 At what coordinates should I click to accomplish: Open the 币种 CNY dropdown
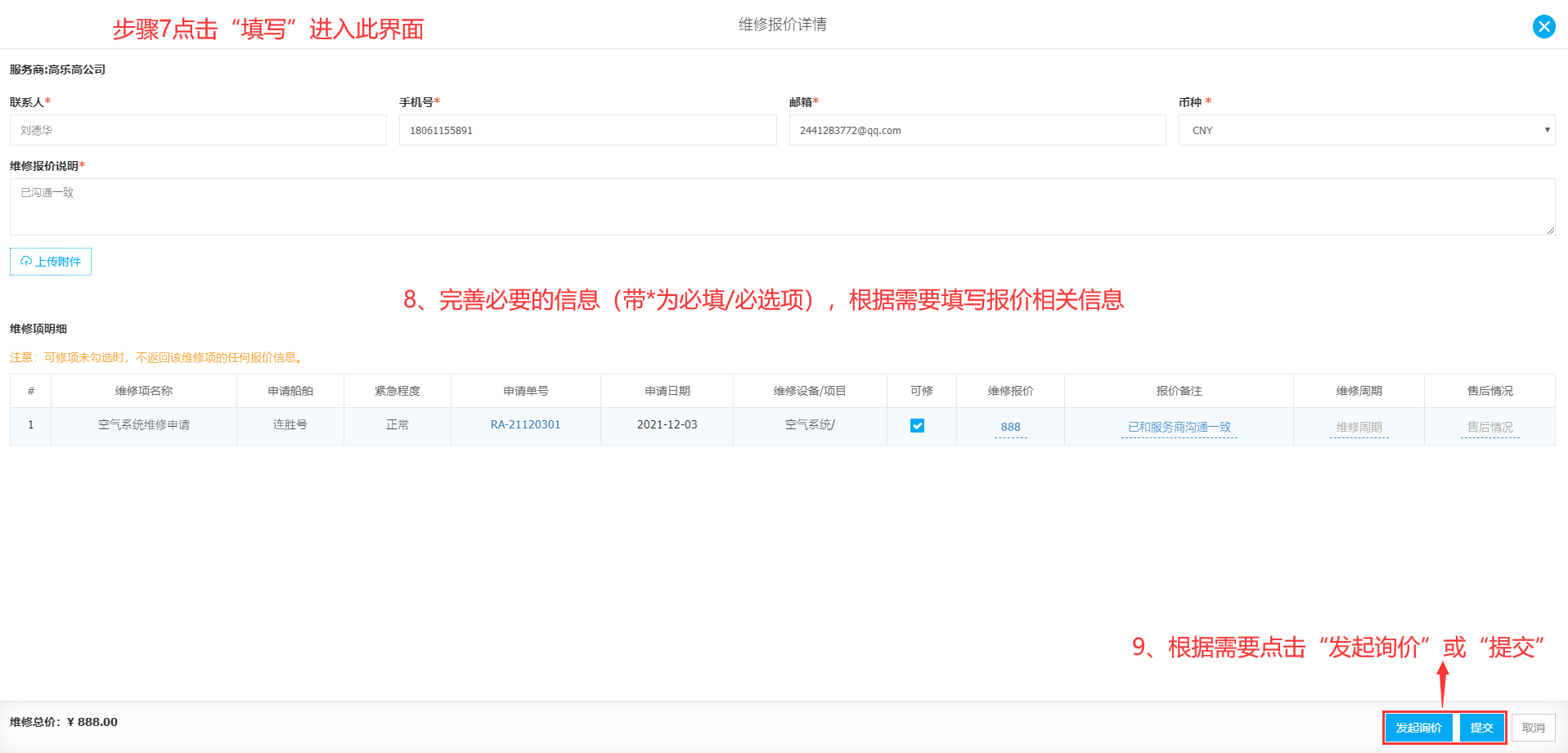(1367, 130)
